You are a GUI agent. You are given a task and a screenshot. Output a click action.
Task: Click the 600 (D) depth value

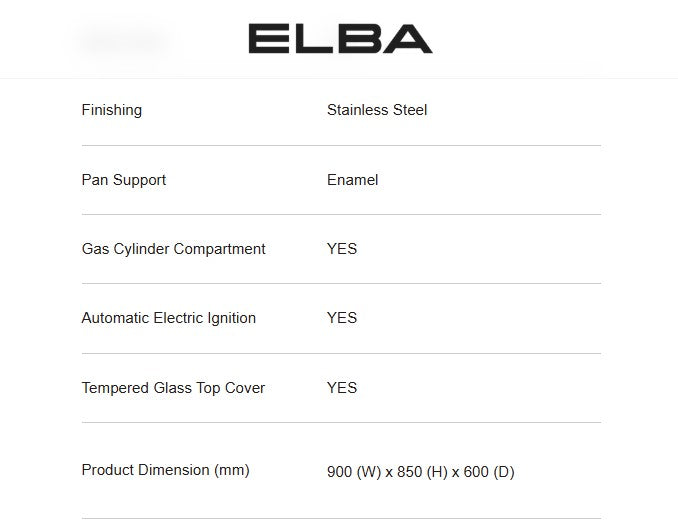pos(490,472)
